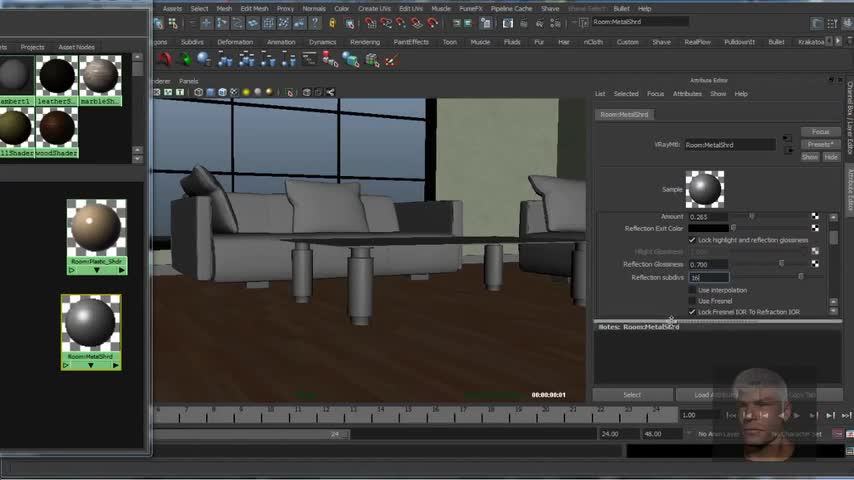This screenshot has width=854, height=480.
Task: Open the Mesh menu
Action: pyautogui.click(x=224, y=9)
